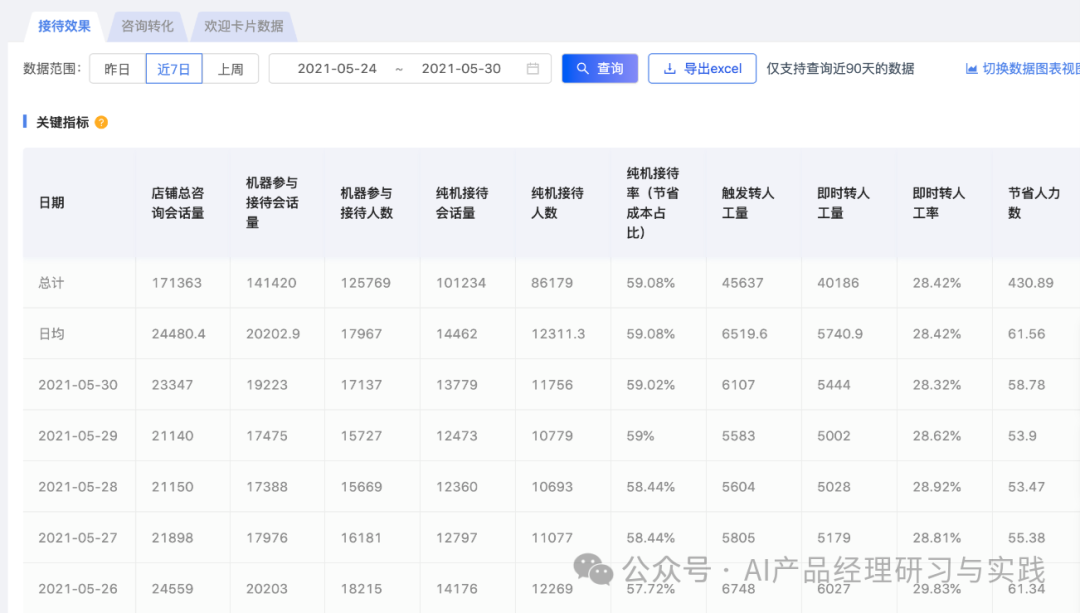The height and width of the screenshot is (613, 1080).
Task: Click the 查询 search button
Action: tap(600, 69)
